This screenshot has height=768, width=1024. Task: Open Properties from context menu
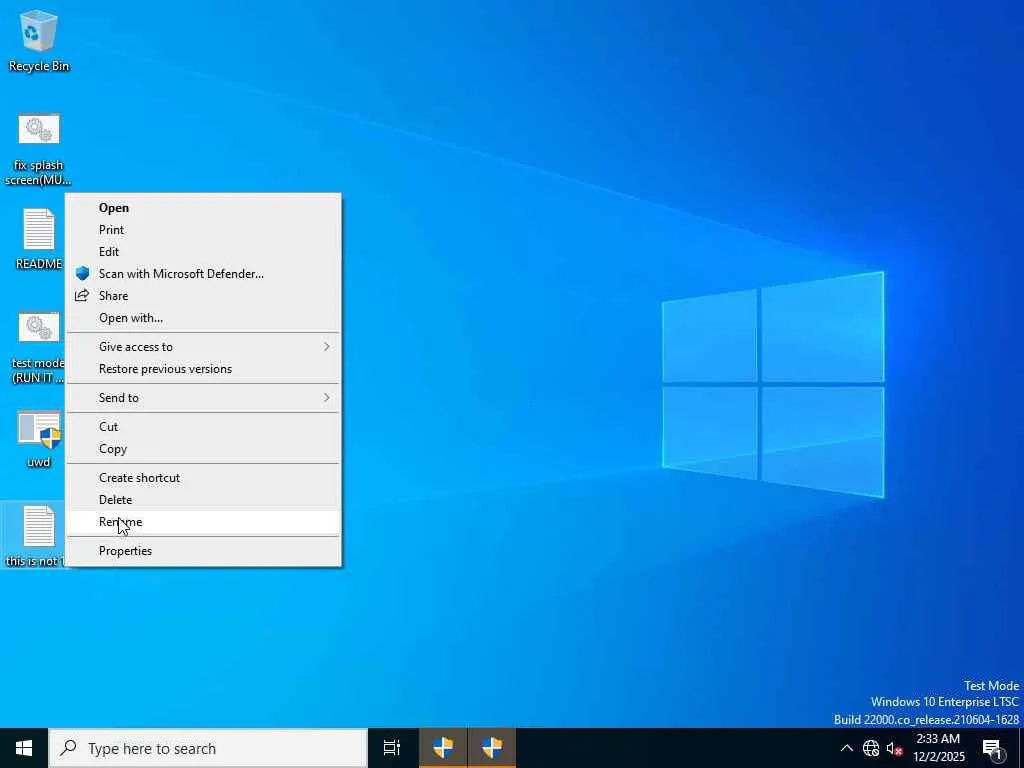tap(203, 551)
